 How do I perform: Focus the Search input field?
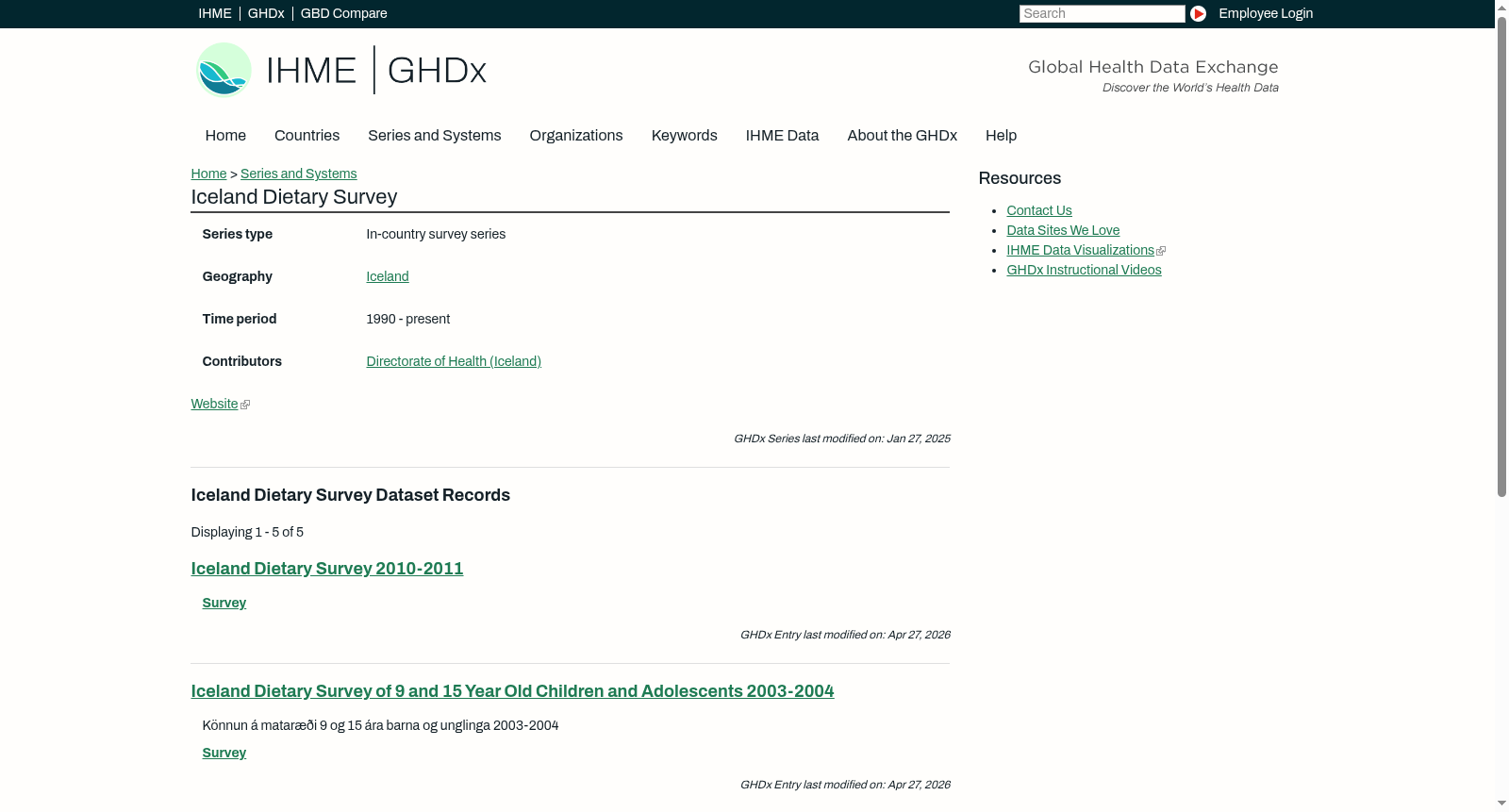tap(1102, 13)
